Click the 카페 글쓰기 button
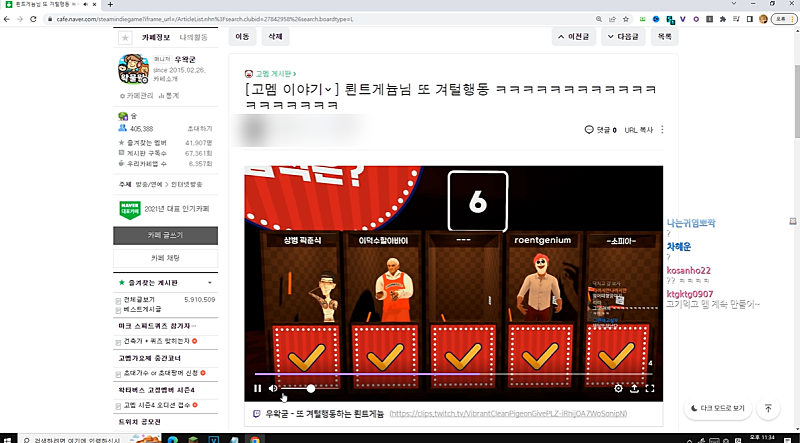800x443 pixels. [165, 235]
